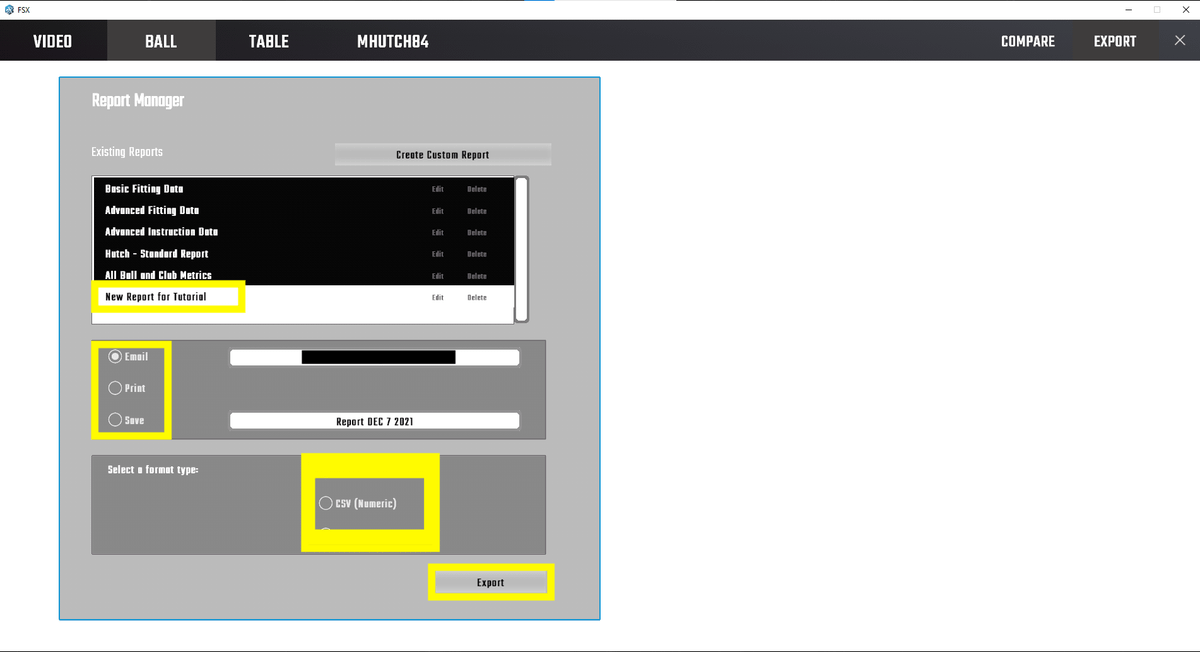Select the Print radio option
The image size is (1200, 652).
click(x=116, y=388)
